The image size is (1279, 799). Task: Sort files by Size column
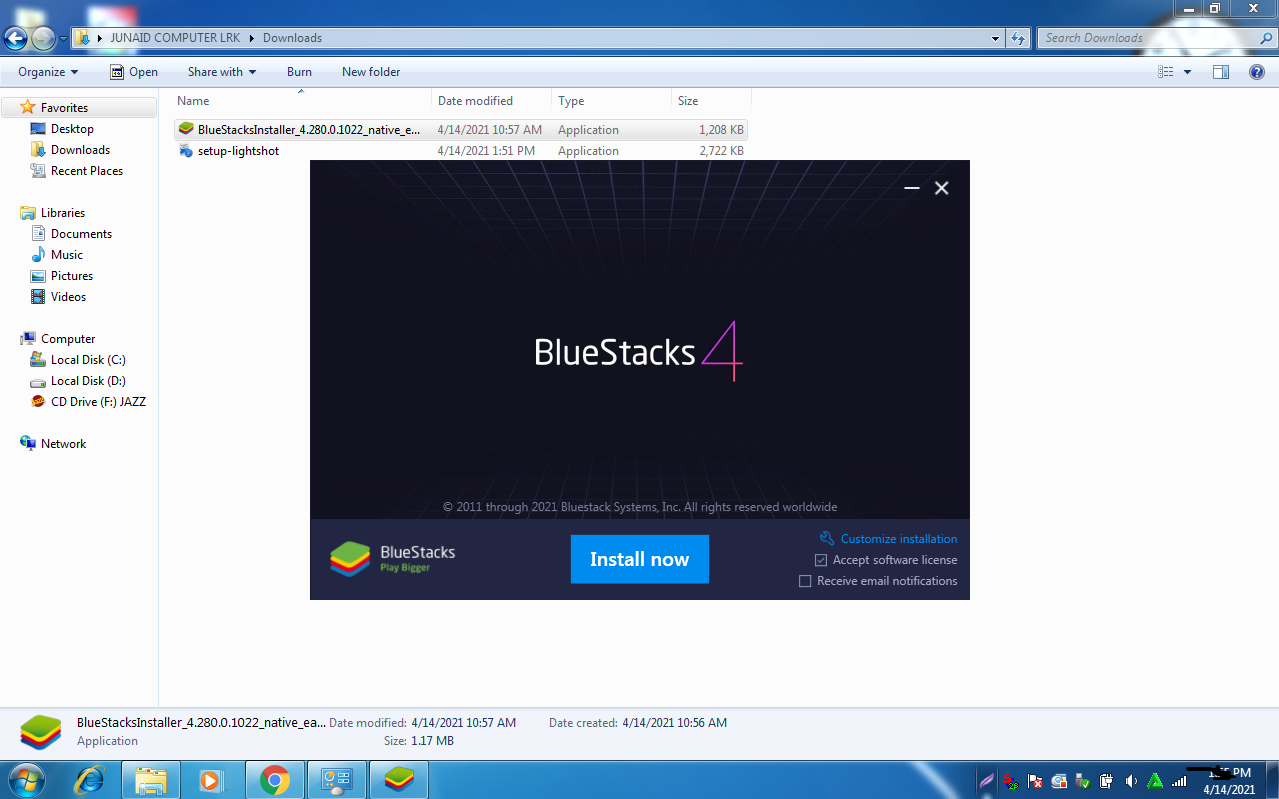712,101
